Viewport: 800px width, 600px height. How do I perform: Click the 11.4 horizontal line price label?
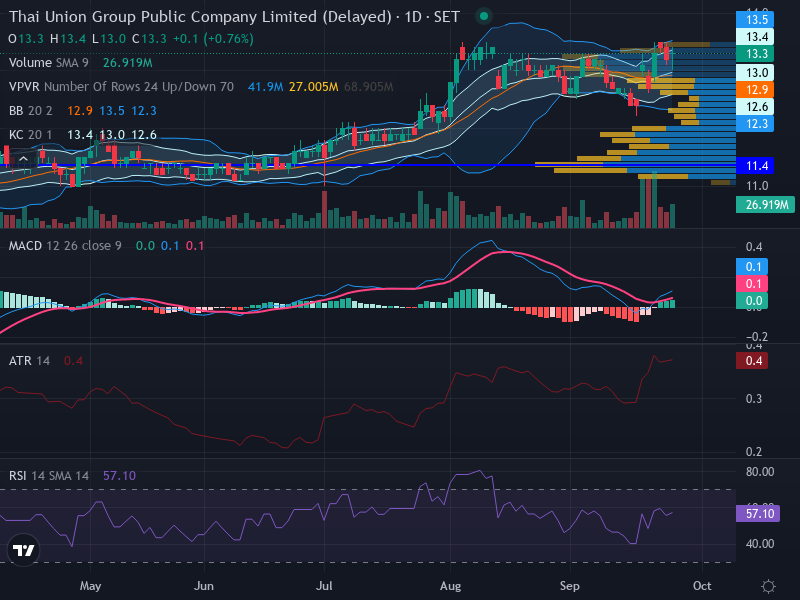point(755,166)
